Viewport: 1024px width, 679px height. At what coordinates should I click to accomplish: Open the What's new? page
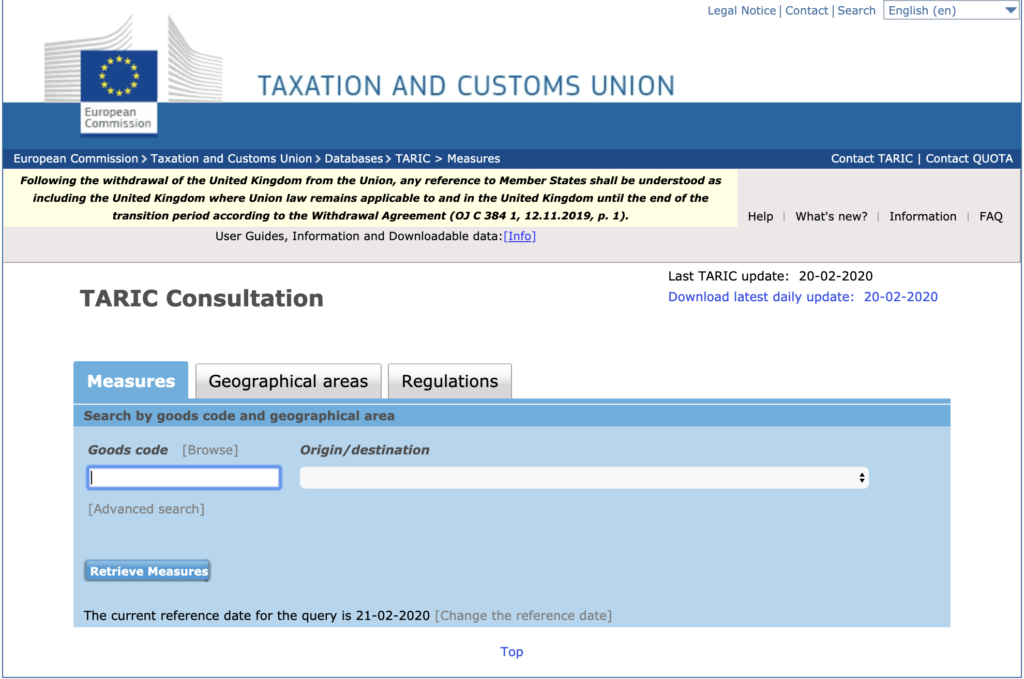click(831, 216)
